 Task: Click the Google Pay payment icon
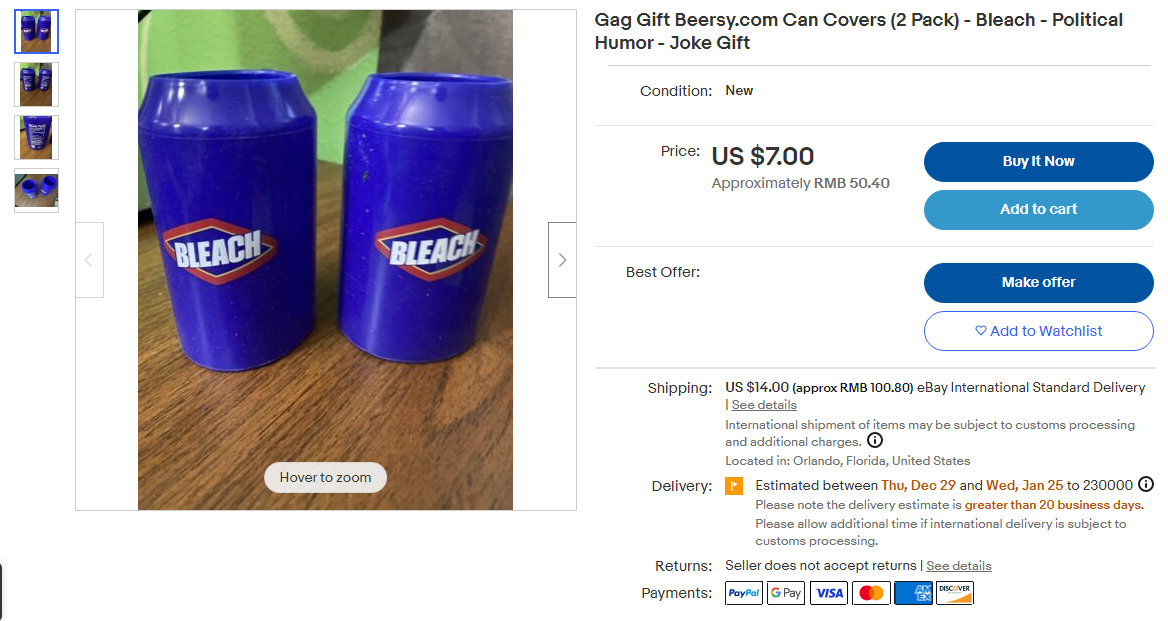pos(786,593)
